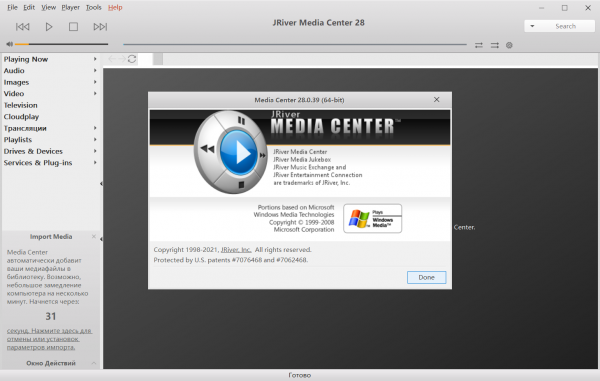600x381 pixels.
Task: Stop playback with the Stop button
Action: tap(73, 27)
